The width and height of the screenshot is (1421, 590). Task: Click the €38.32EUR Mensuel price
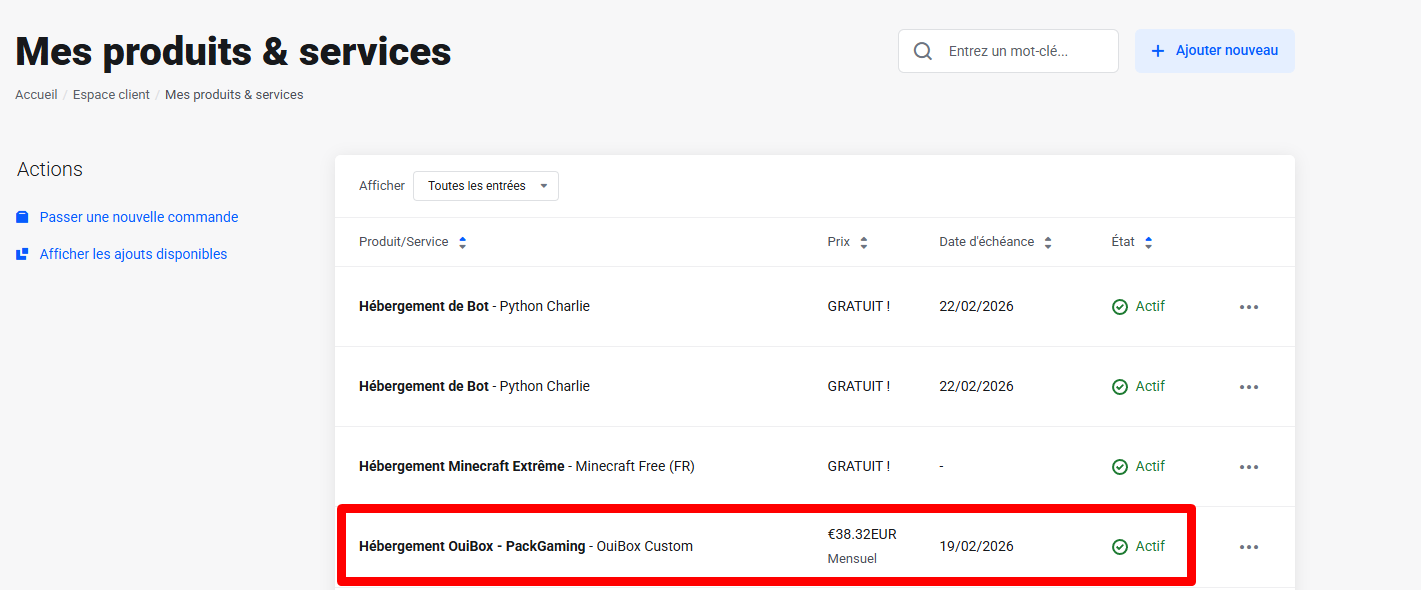pyautogui.click(x=861, y=545)
